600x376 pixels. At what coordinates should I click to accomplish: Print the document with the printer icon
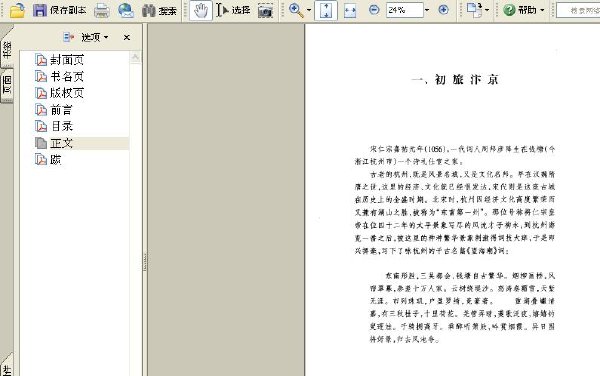click(x=102, y=10)
